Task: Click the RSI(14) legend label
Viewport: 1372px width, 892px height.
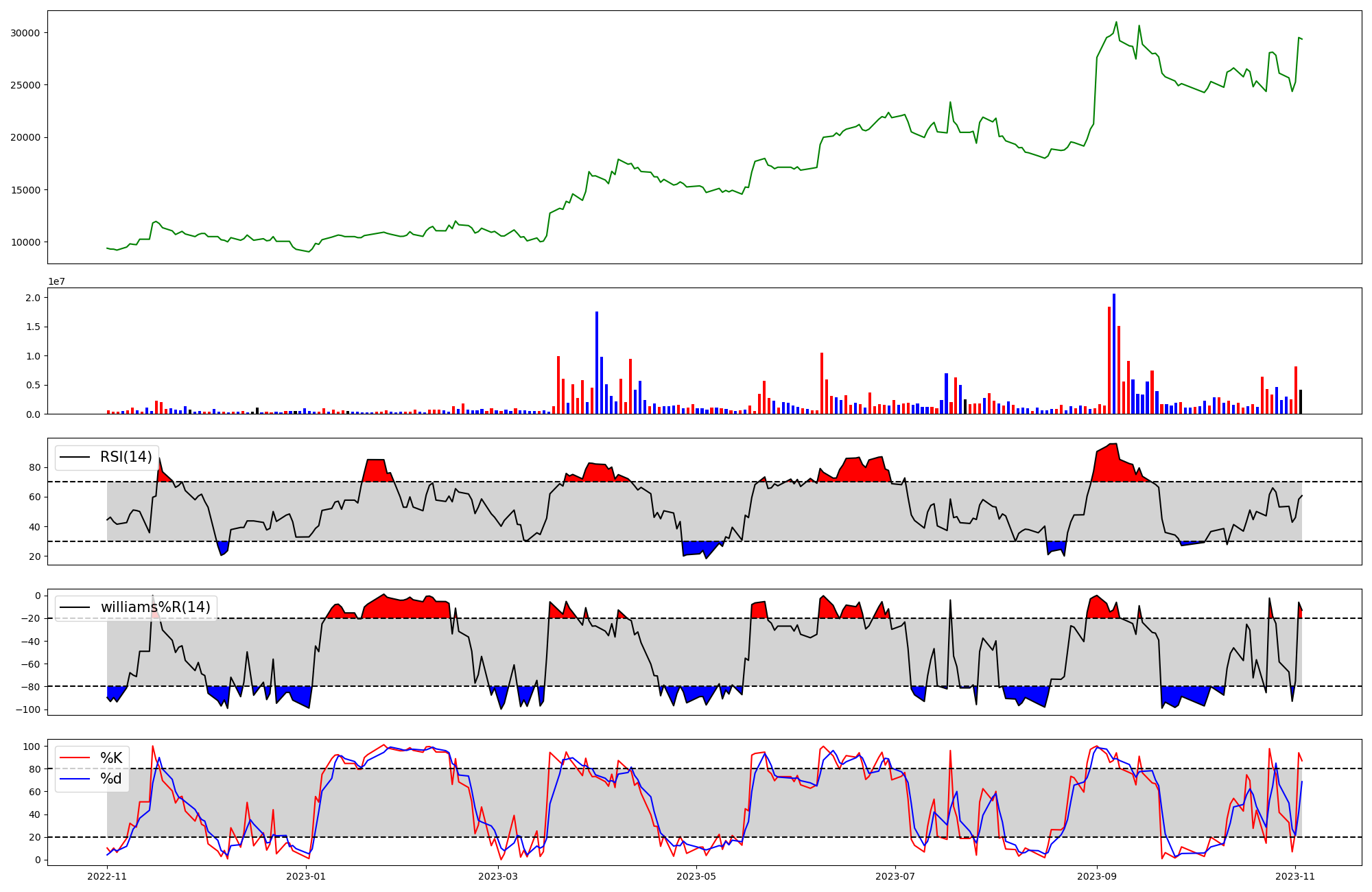Action: pyautogui.click(x=126, y=457)
